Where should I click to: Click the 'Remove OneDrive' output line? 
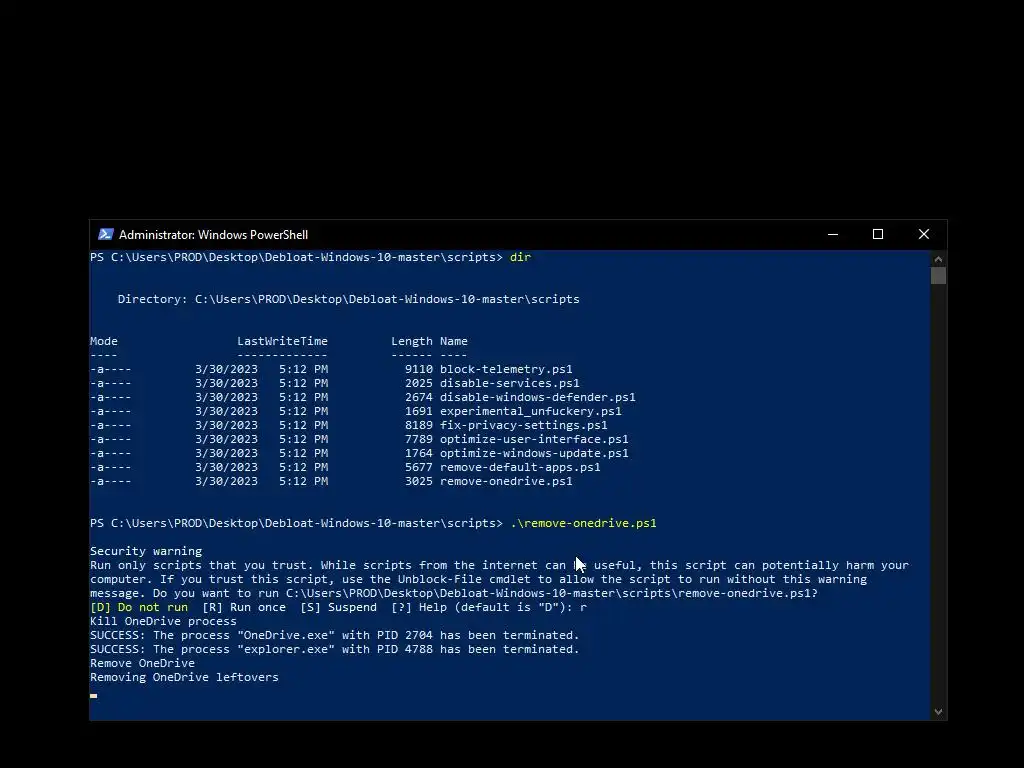click(142, 664)
